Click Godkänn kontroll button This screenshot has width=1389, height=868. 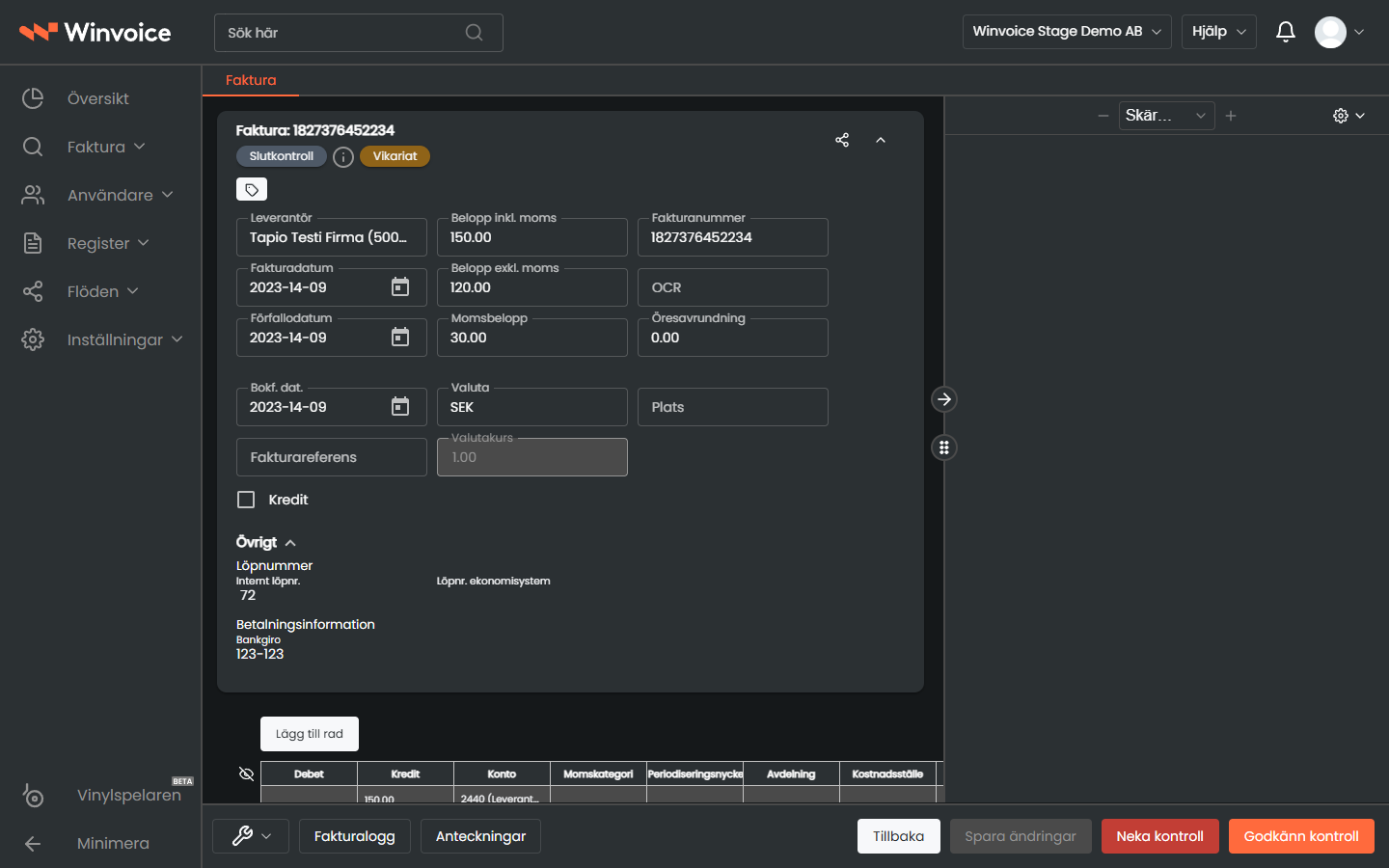pos(1301,836)
